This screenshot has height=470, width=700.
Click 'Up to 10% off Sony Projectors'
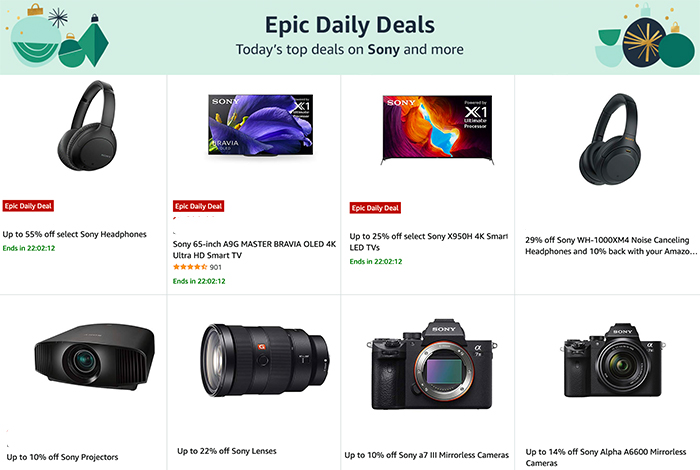62,457
